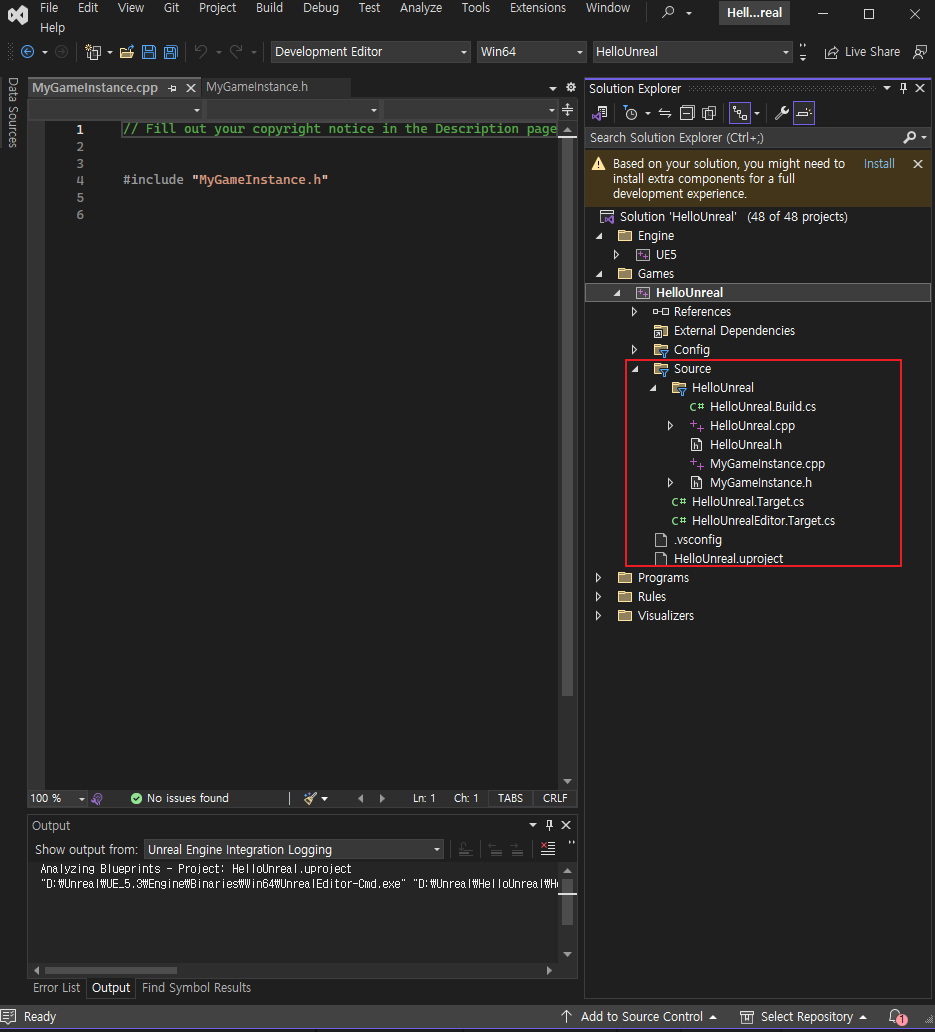Image resolution: width=935 pixels, height=1032 pixels.
Task: Click the Clear All output icon
Action: pyautogui.click(x=547, y=849)
